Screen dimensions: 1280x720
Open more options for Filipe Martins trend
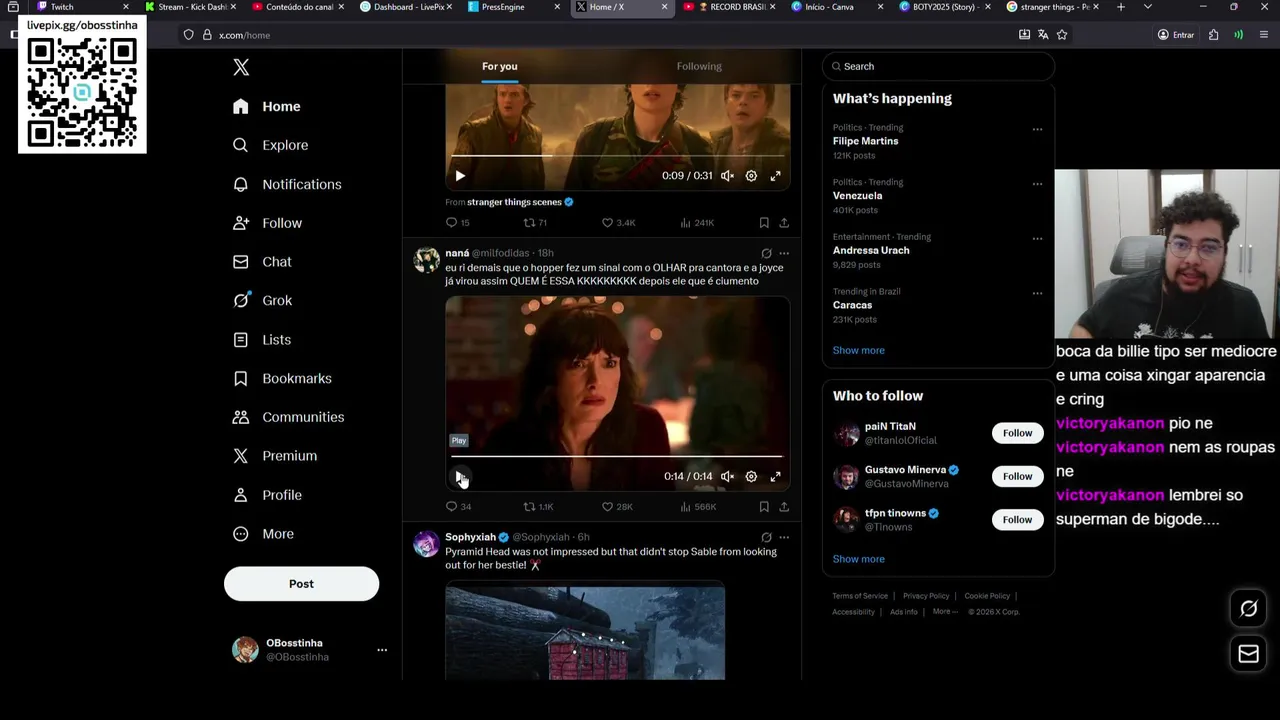click(x=1037, y=129)
